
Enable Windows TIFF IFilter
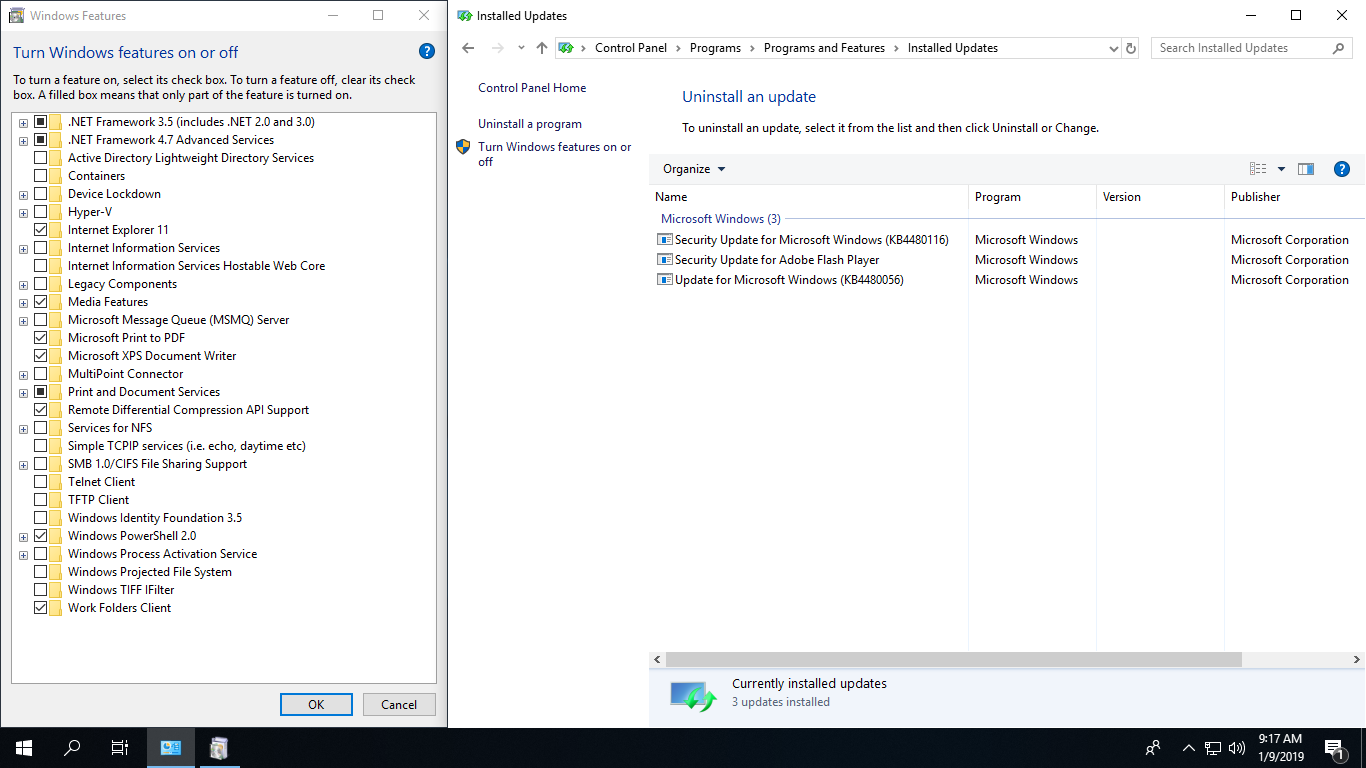pos(41,590)
